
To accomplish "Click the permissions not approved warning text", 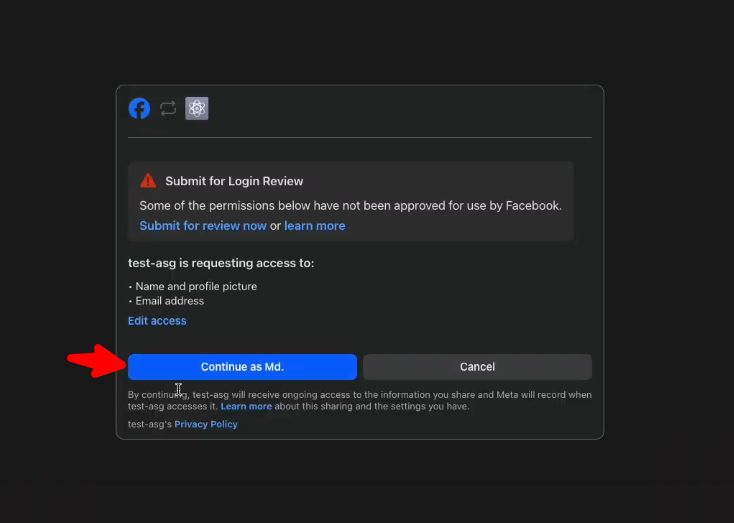I will (x=350, y=206).
